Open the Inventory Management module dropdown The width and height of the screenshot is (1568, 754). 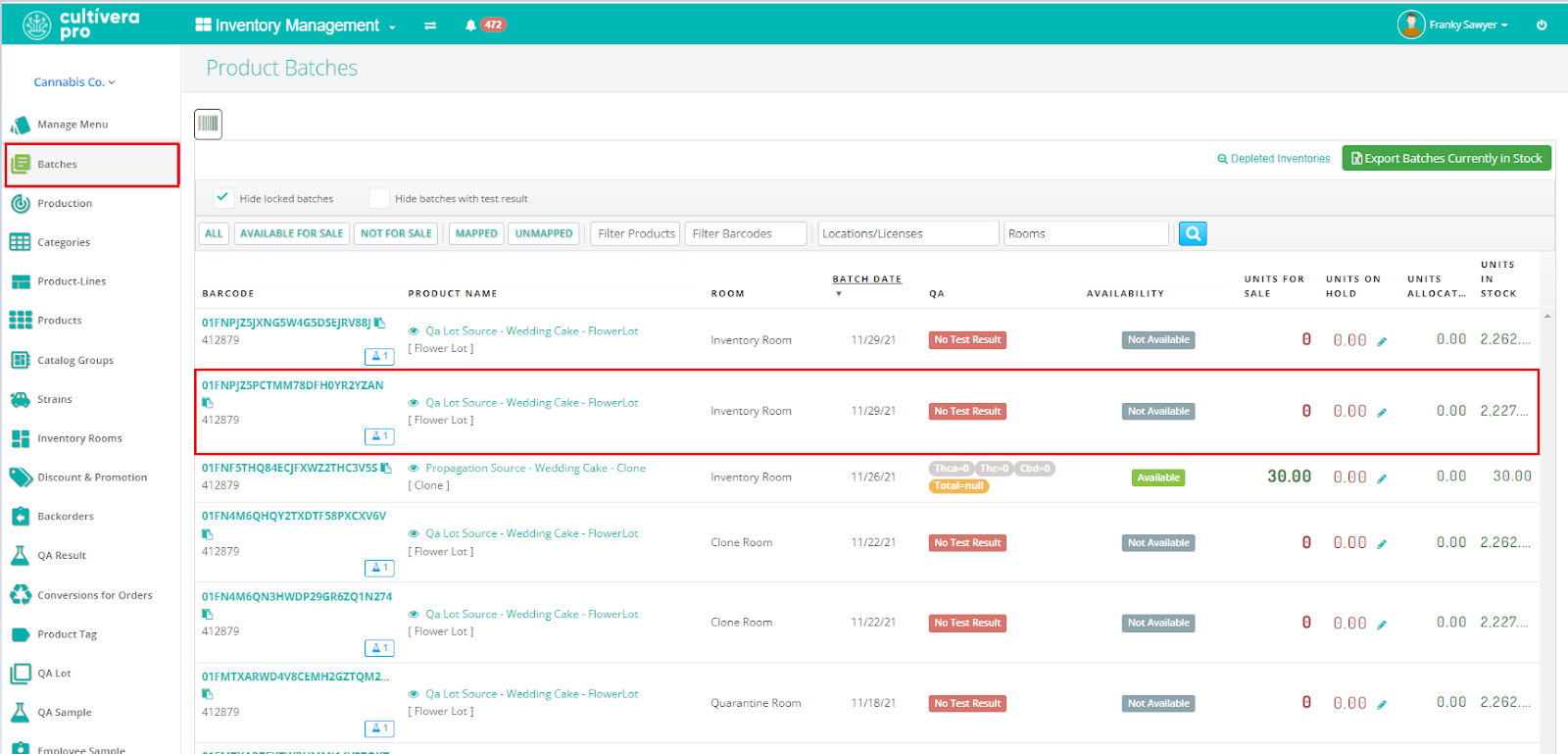coord(295,25)
